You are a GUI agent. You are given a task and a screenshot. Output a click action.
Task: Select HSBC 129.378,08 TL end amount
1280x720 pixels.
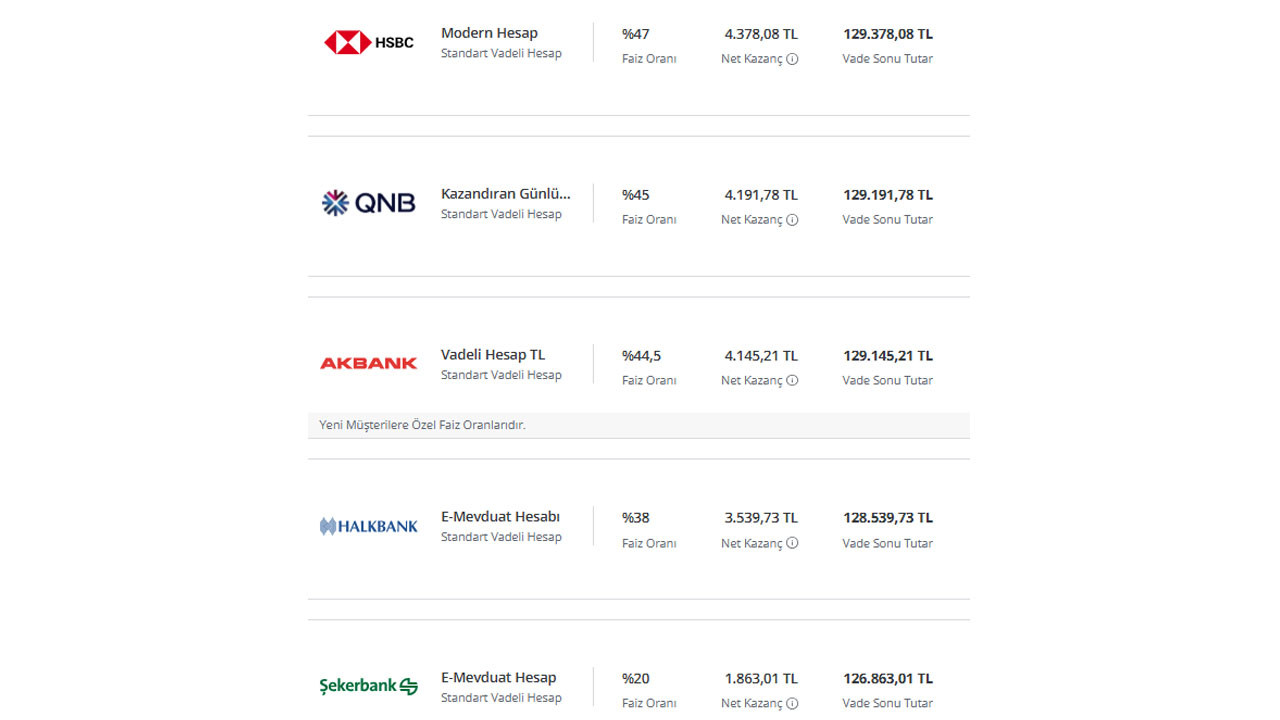pos(888,34)
